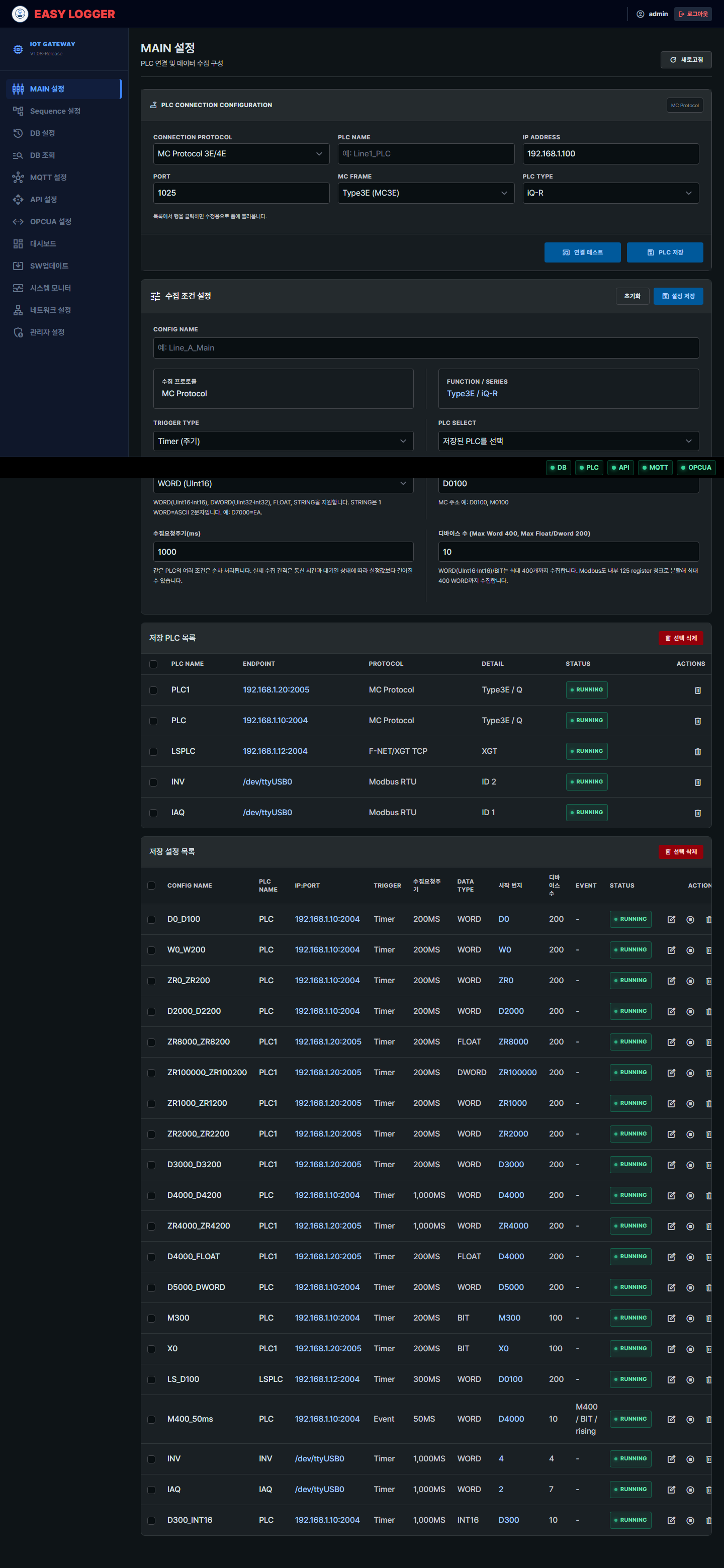Open OPCUA 설정 in sidebar
Viewport: 724px width, 1568px height.
[64, 222]
